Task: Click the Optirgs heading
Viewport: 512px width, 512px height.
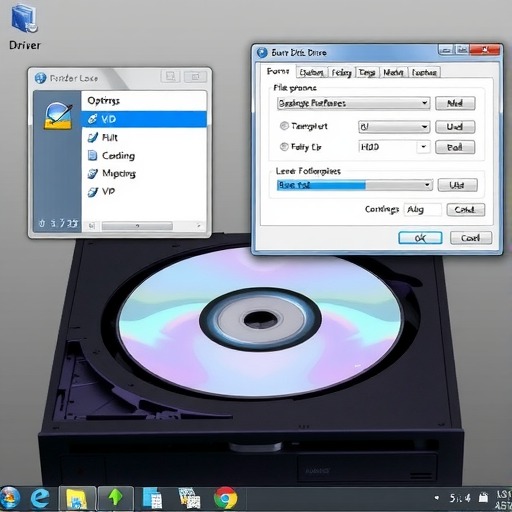Action: (103, 101)
